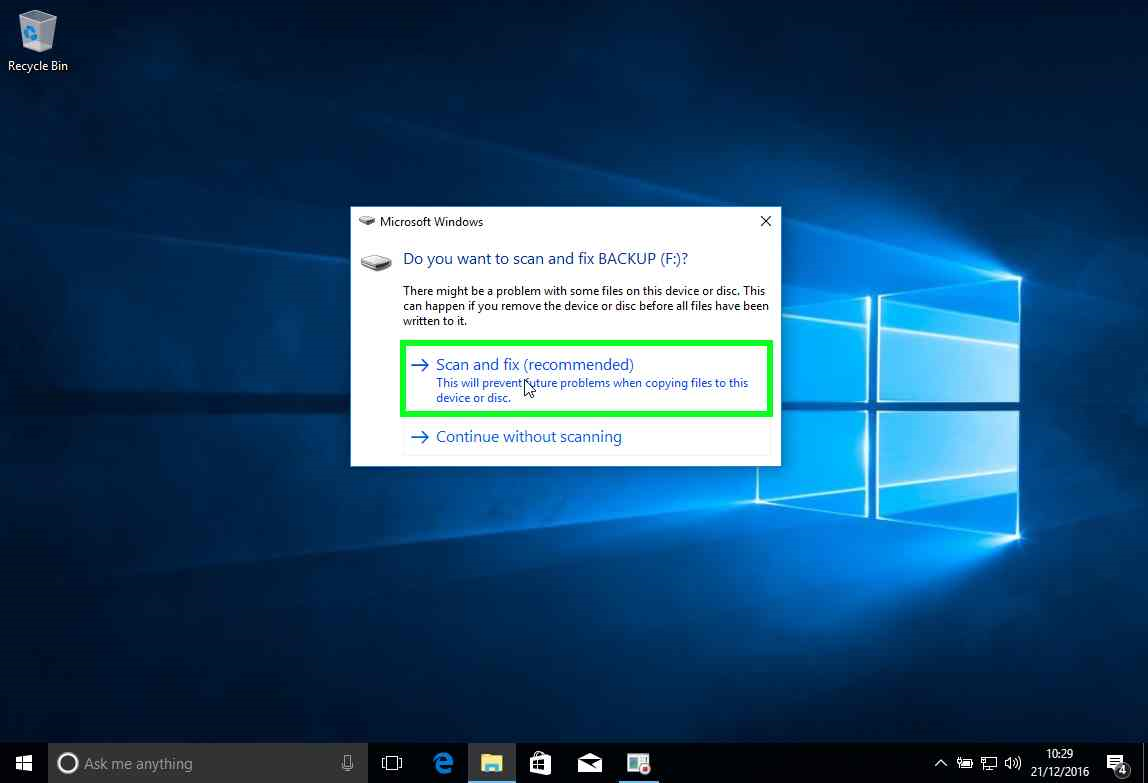This screenshot has height=783, width=1148.
Task: Click the dialog title bar drive icon
Action: tap(367, 220)
